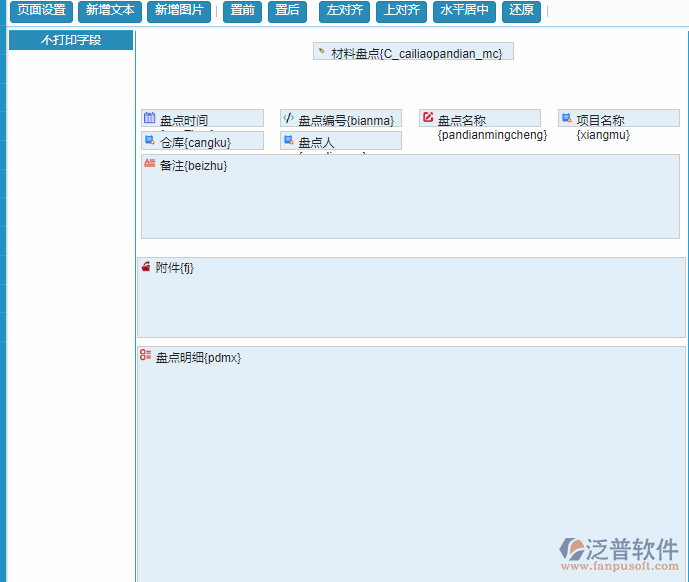Click the lookup icon for 项目名称
The height and width of the screenshot is (582, 689).
click(x=567, y=117)
